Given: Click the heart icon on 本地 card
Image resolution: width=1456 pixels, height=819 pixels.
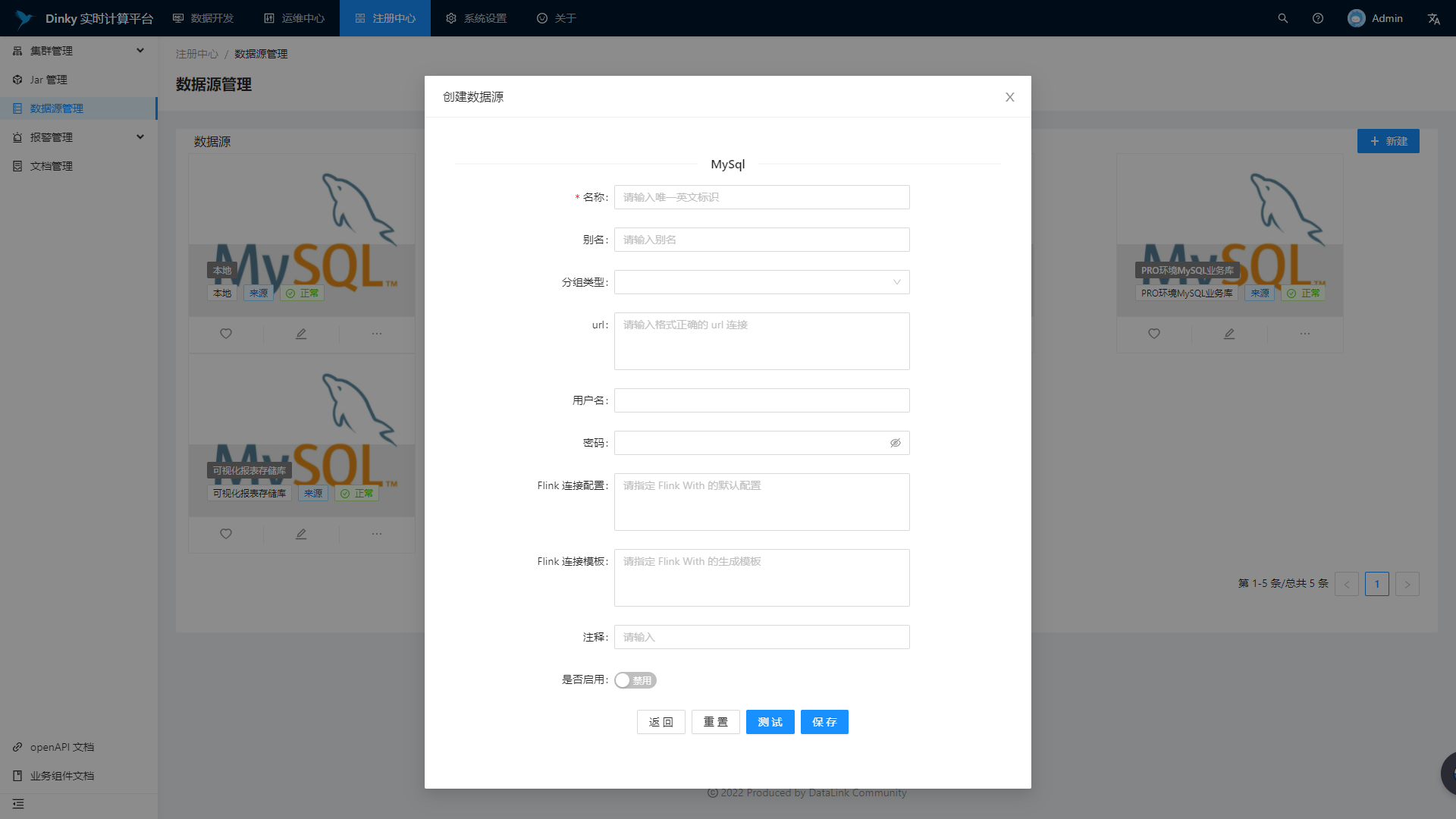Looking at the screenshot, I should [226, 334].
